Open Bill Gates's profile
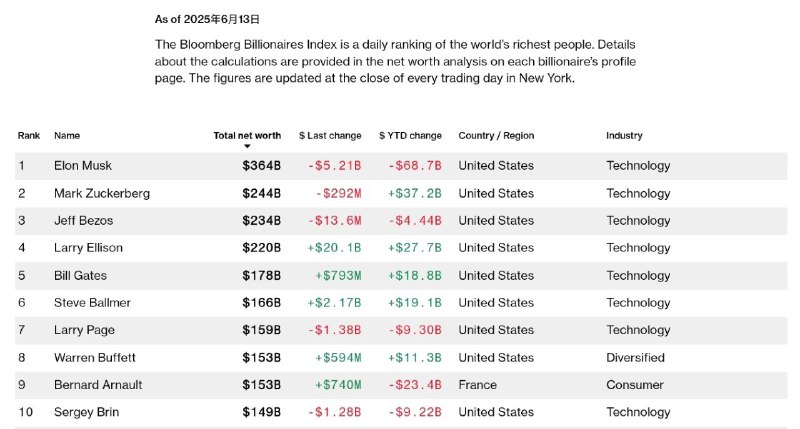This screenshot has width=800, height=429. 81,275
